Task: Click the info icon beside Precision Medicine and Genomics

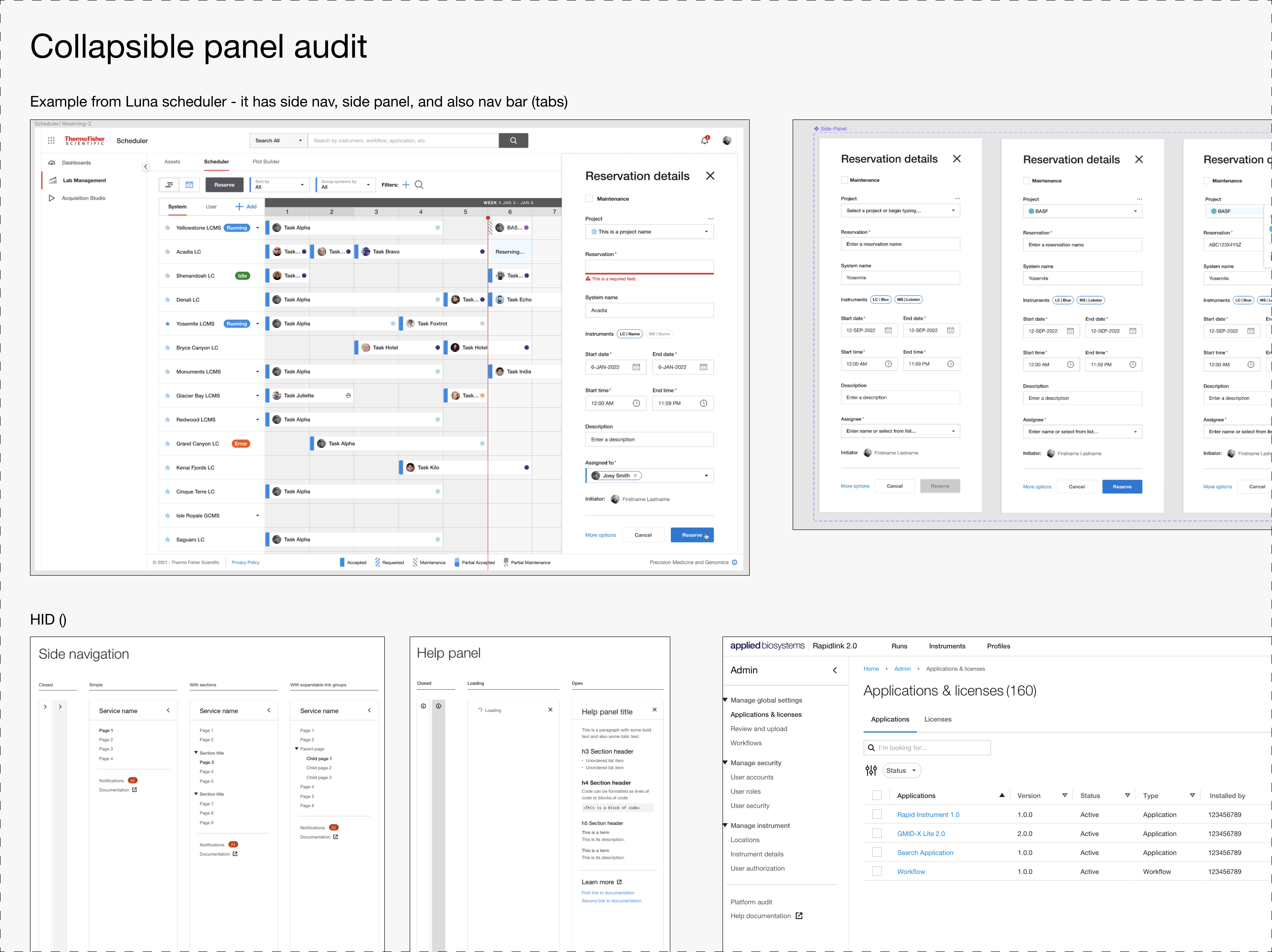Action: click(734, 562)
